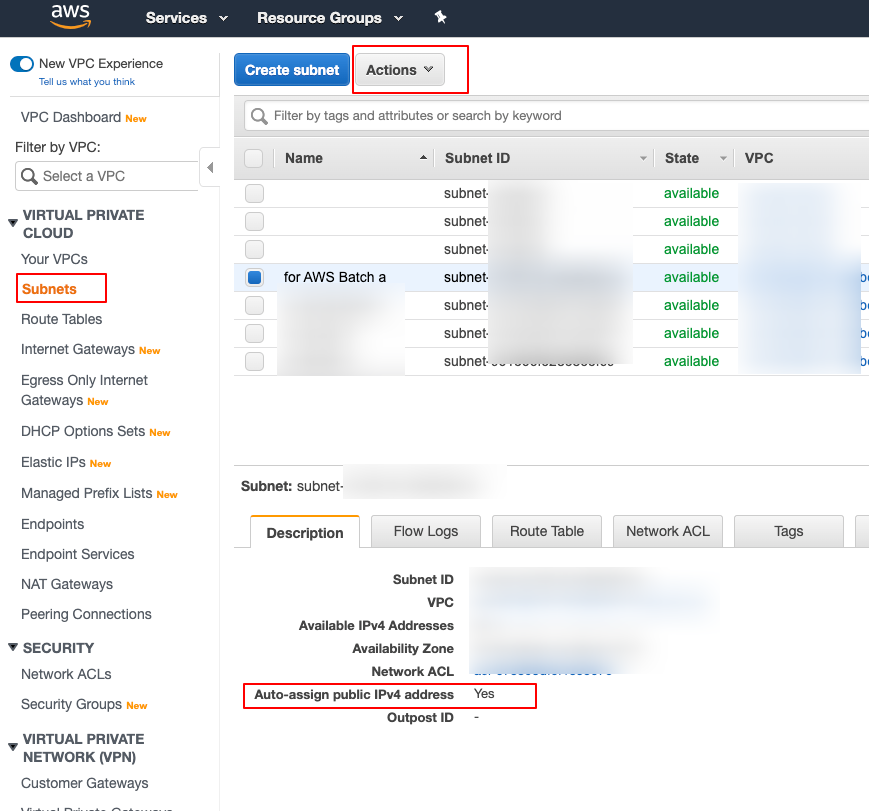Switch to the Network ACL tab
Viewport: 869px width, 811px height.
point(668,531)
